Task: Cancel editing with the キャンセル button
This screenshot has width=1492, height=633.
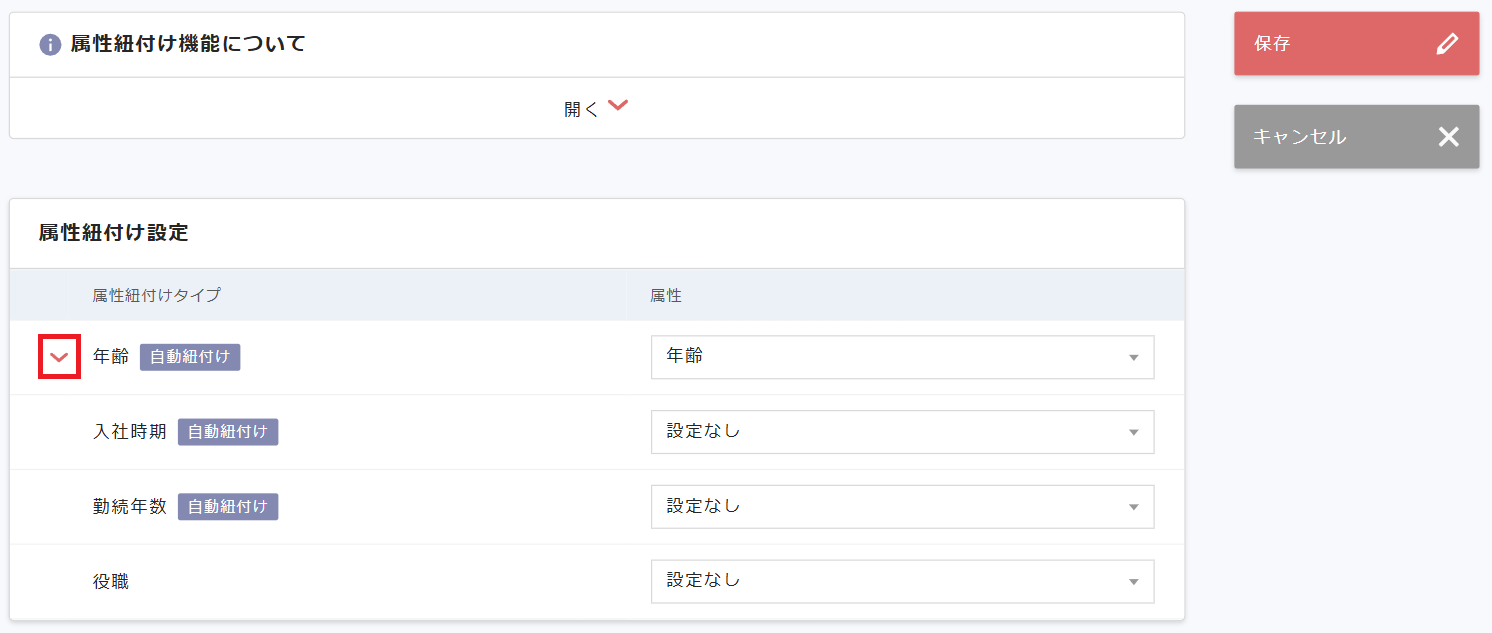Action: tap(1356, 136)
